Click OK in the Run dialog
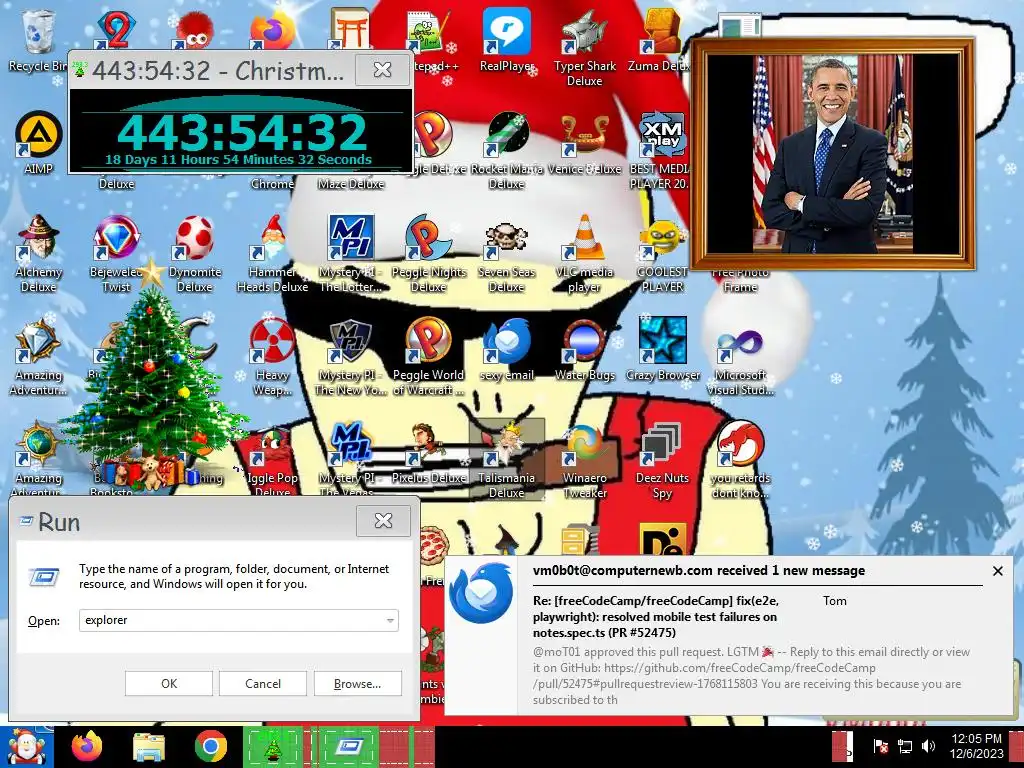 [x=168, y=683]
